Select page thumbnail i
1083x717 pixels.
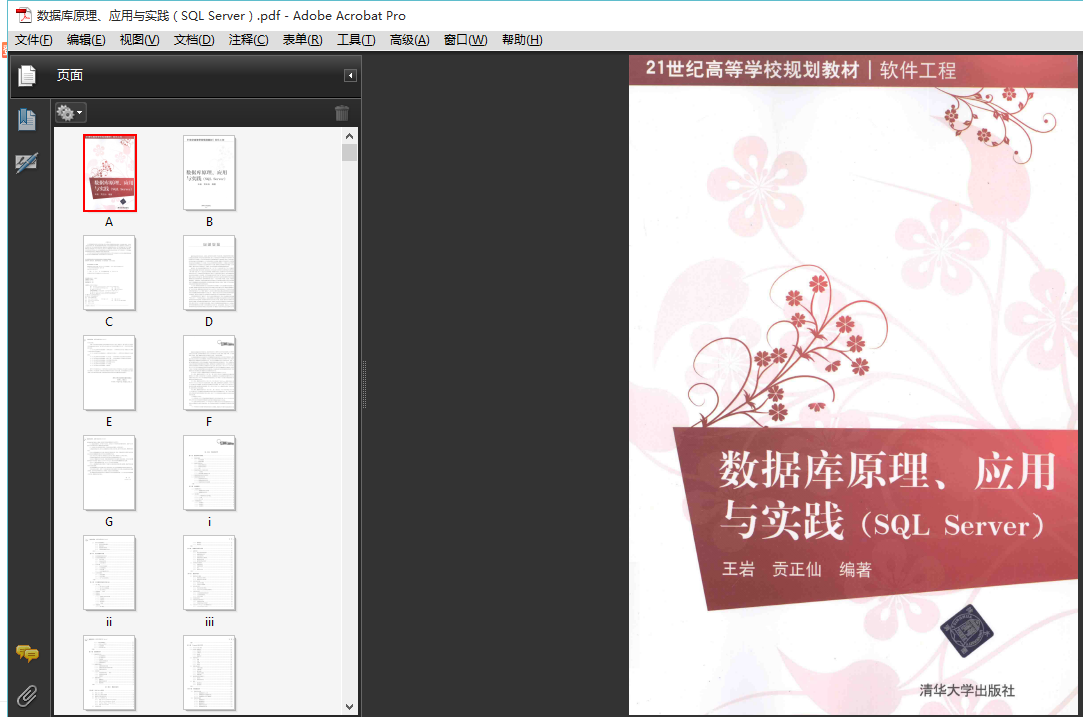[209, 473]
